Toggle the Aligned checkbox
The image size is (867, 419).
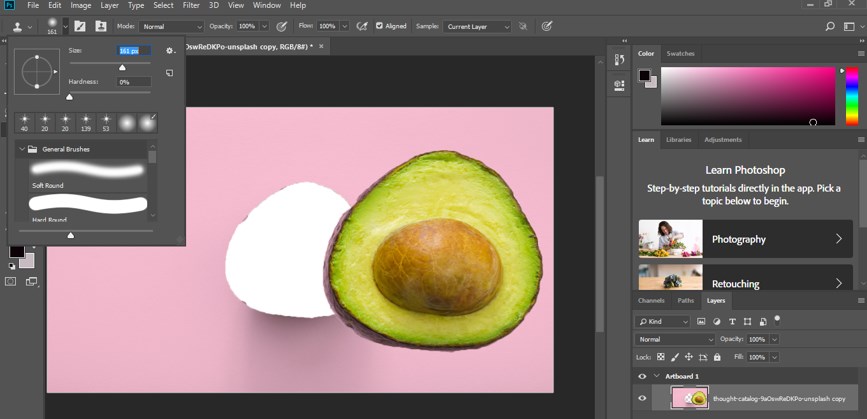pos(379,26)
